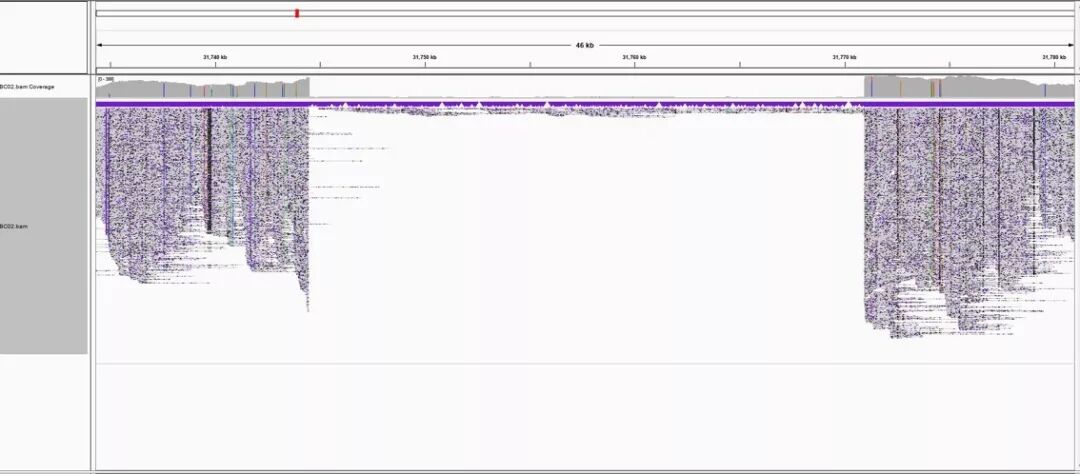Click the red locus marker on the chromosome ideogram
Image resolution: width=1080 pixels, height=474 pixels.
click(x=297, y=13)
